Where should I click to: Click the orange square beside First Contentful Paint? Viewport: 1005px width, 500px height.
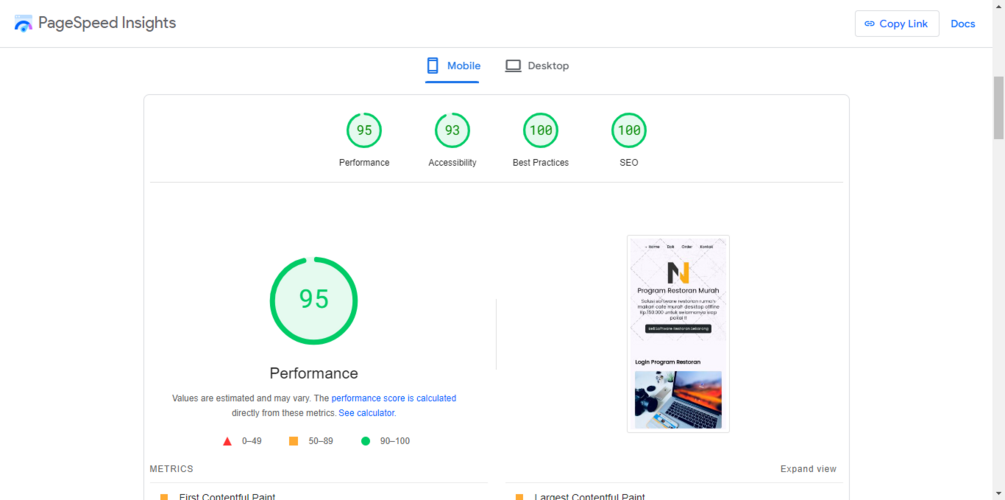163,497
